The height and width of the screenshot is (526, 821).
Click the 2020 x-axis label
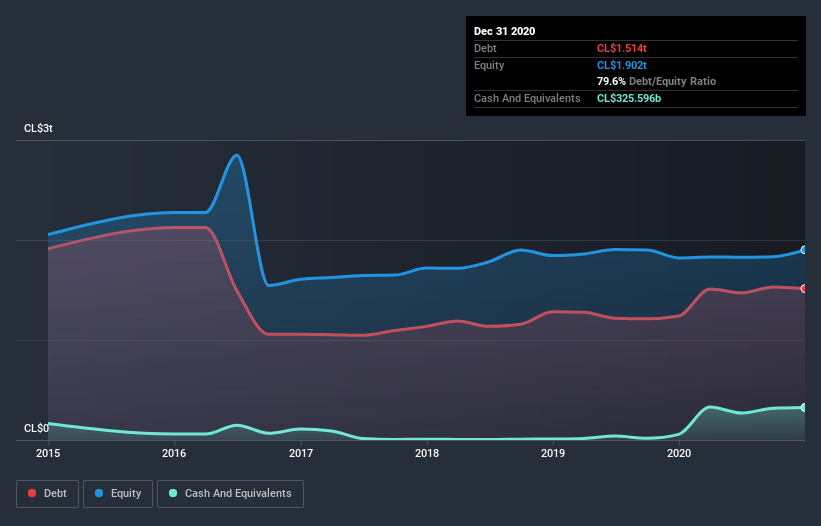pos(679,453)
